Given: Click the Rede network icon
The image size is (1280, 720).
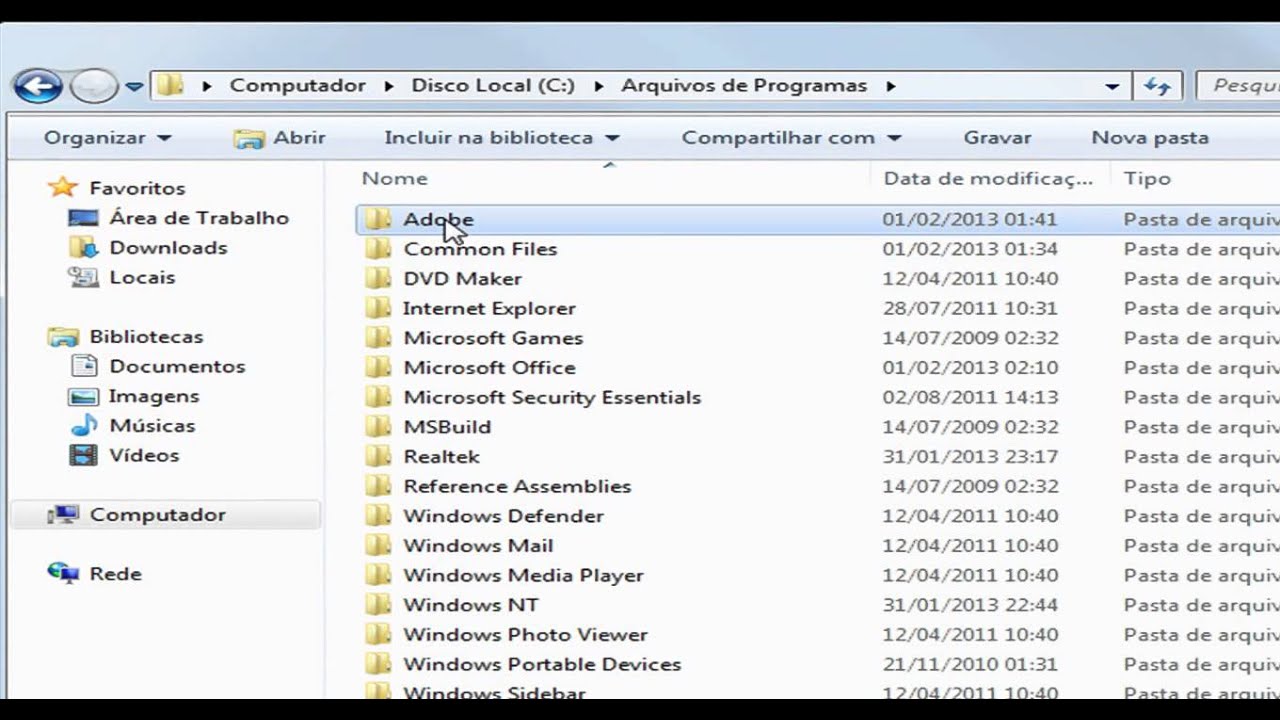Looking at the screenshot, I should [63, 574].
